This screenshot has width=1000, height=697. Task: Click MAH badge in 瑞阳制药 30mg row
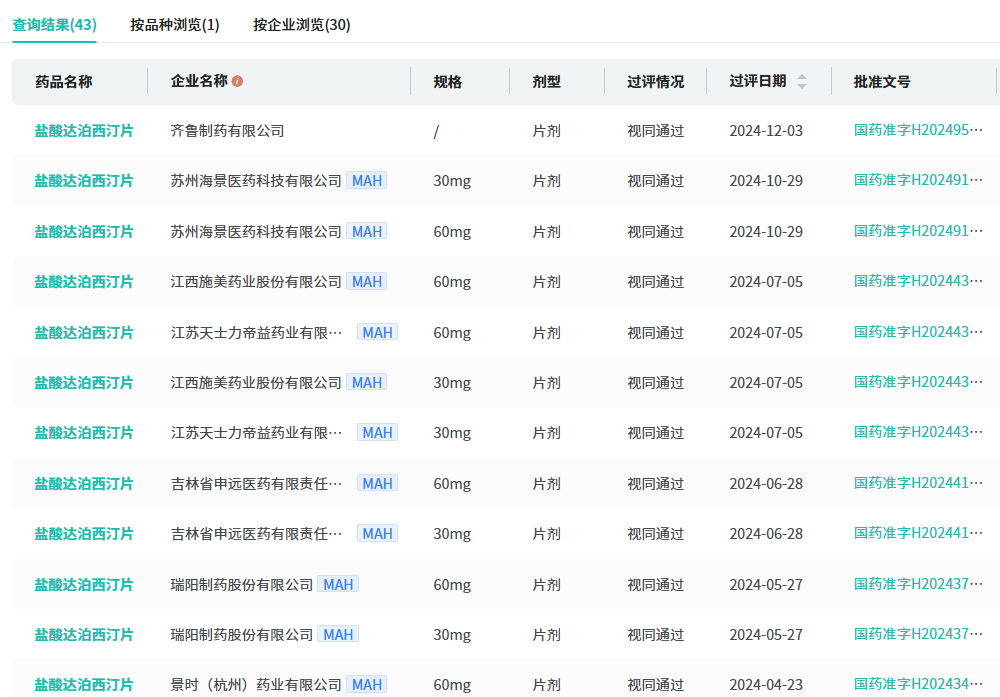pos(338,635)
